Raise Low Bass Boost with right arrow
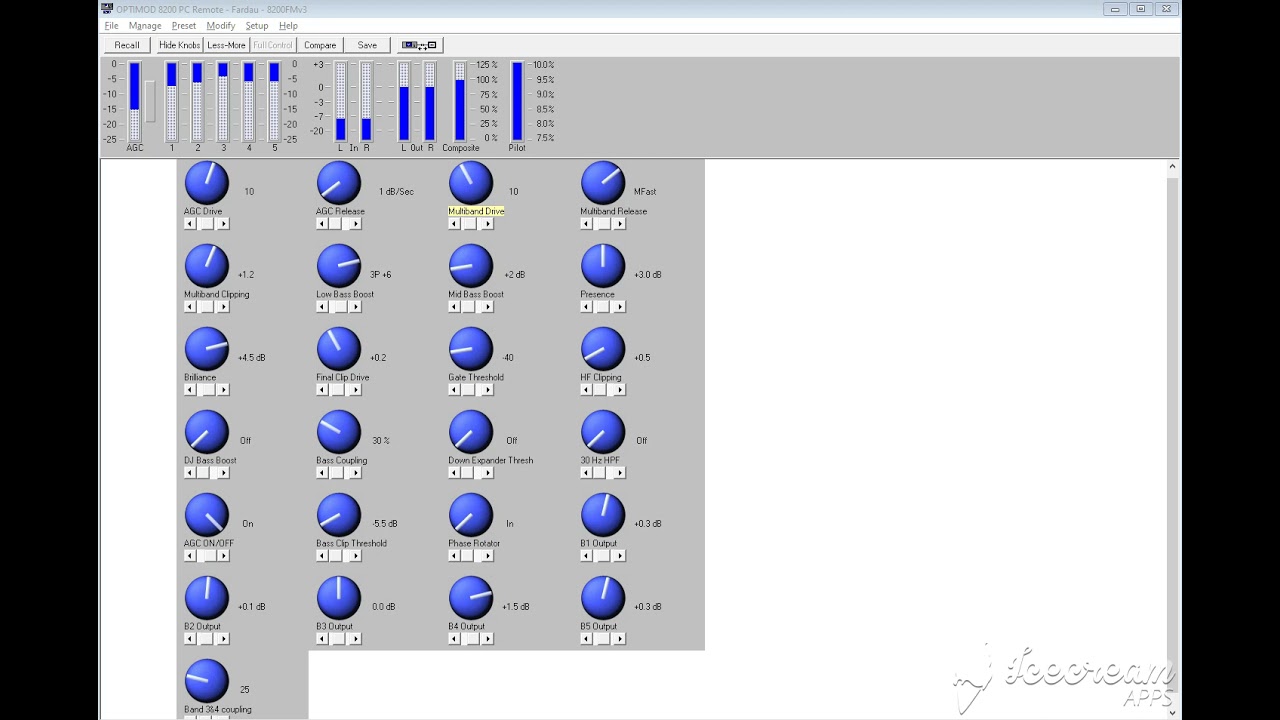Image resolution: width=1280 pixels, height=720 pixels. (x=355, y=307)
